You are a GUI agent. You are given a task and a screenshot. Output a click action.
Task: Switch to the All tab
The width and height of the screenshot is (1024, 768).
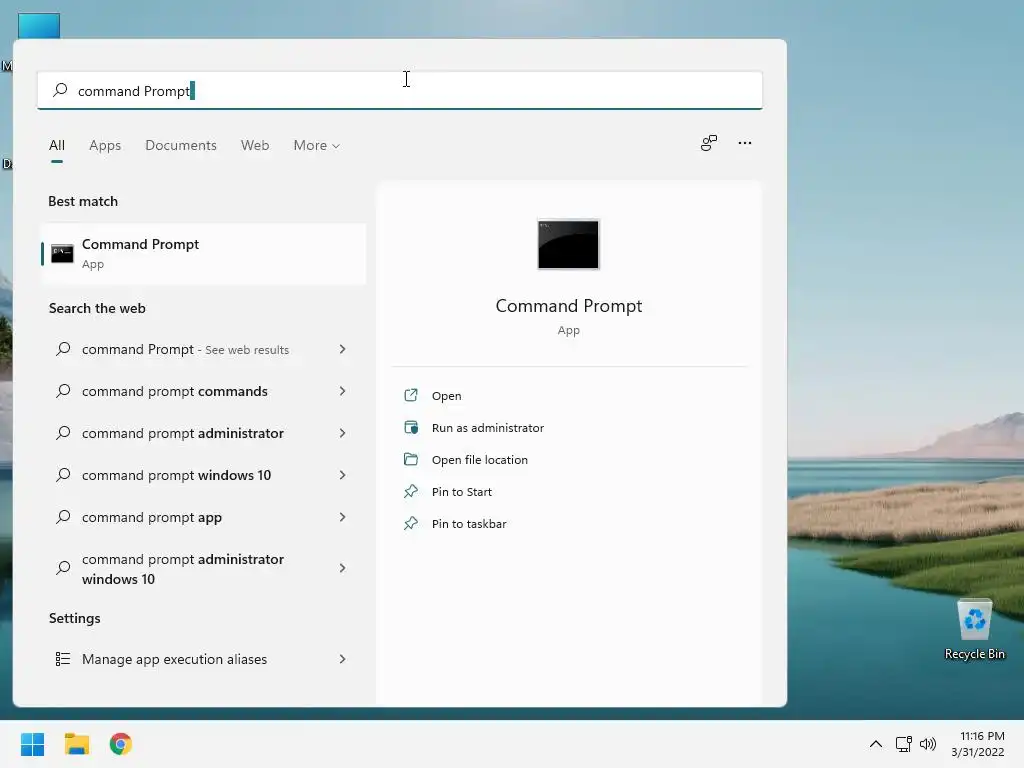pyautogui.click(x=57, y=146)
